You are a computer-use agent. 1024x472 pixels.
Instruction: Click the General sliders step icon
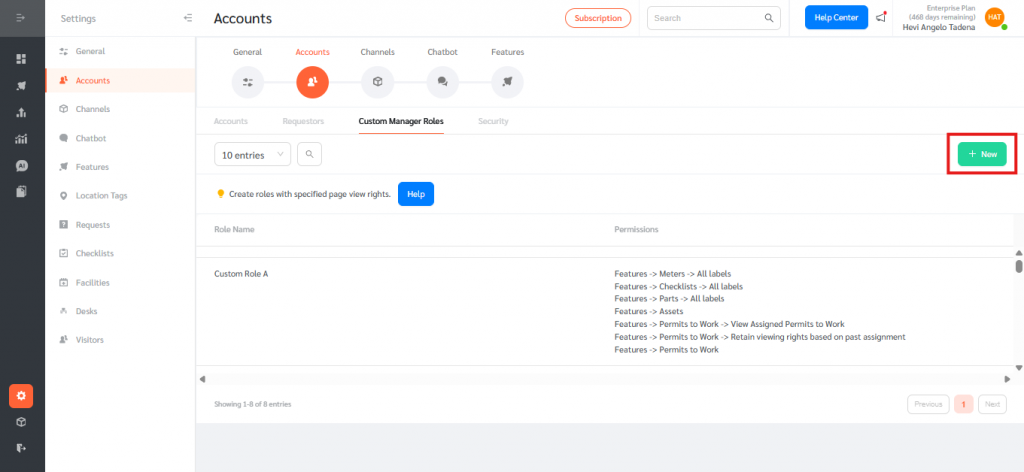pyautogui.click(x=247, y=83)
